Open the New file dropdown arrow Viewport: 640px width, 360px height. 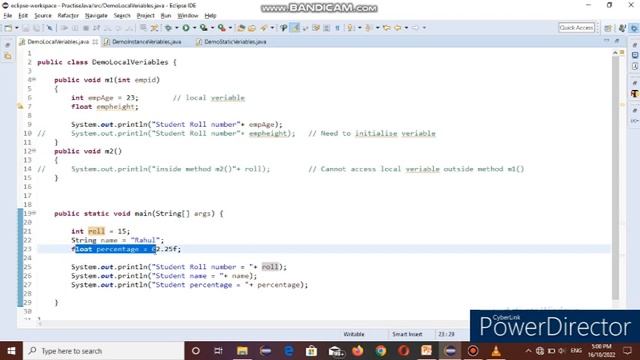tap(17, 28)
